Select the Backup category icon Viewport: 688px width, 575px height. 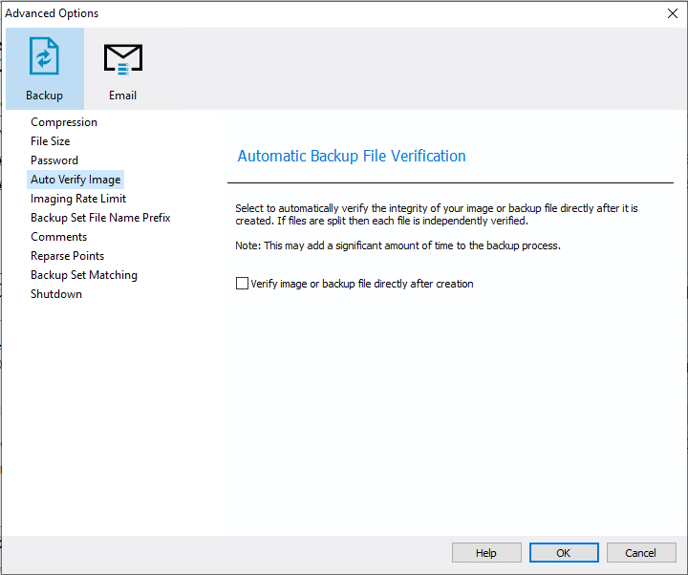(44, 68)
